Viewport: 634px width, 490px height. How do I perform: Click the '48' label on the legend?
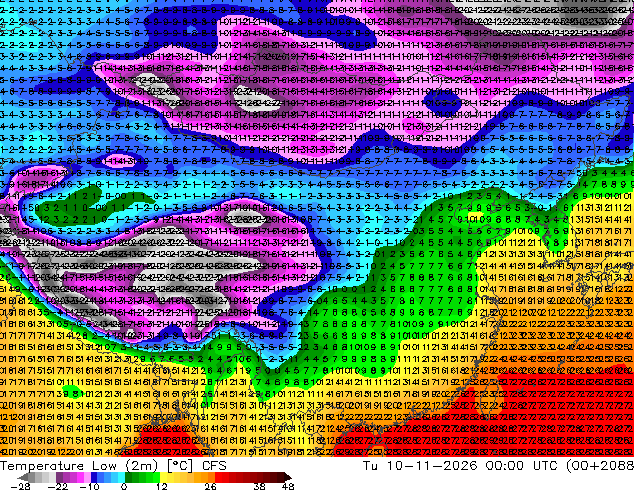(x=288, y=486)
